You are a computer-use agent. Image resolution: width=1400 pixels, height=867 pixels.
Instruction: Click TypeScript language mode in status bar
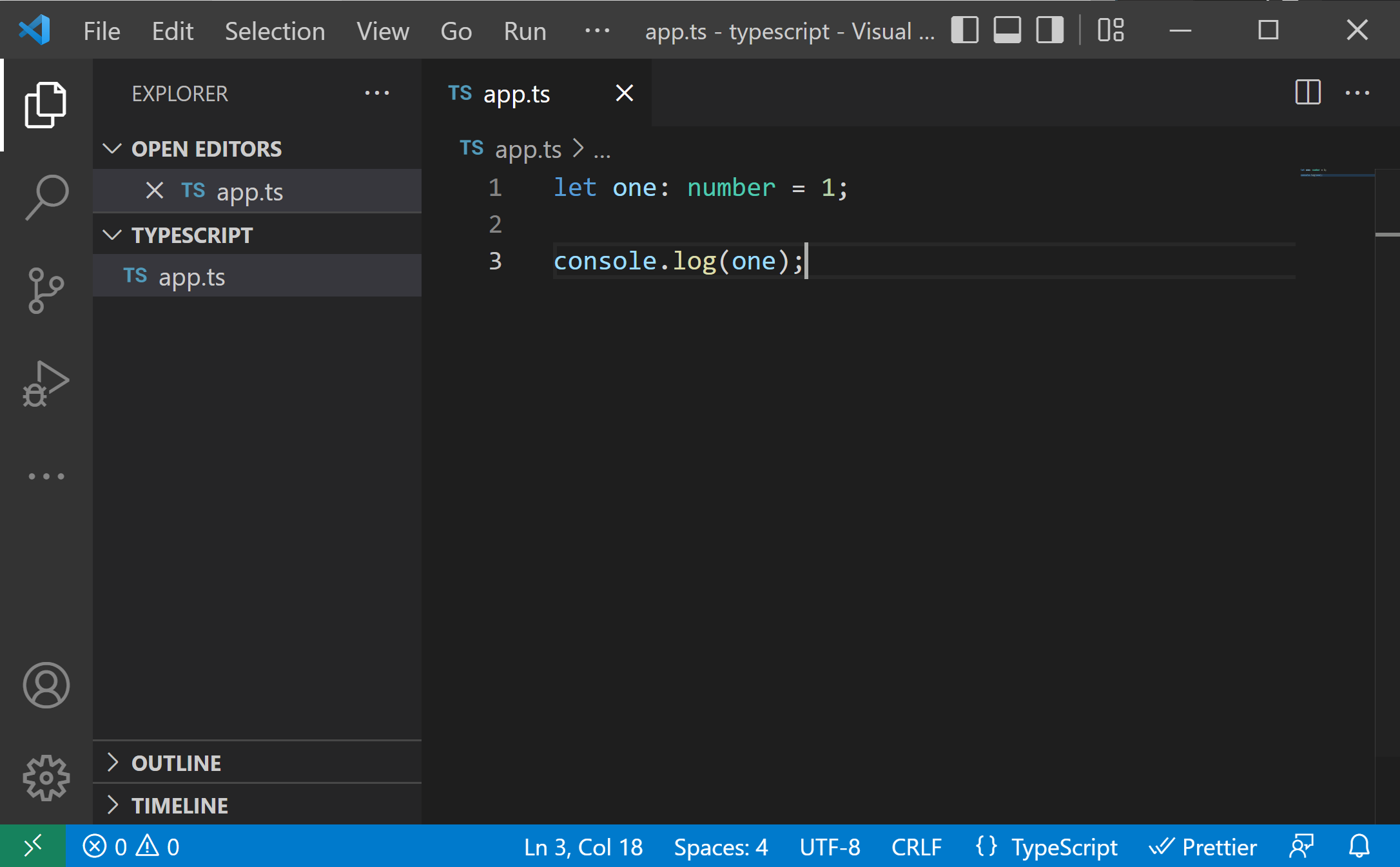1064,846
